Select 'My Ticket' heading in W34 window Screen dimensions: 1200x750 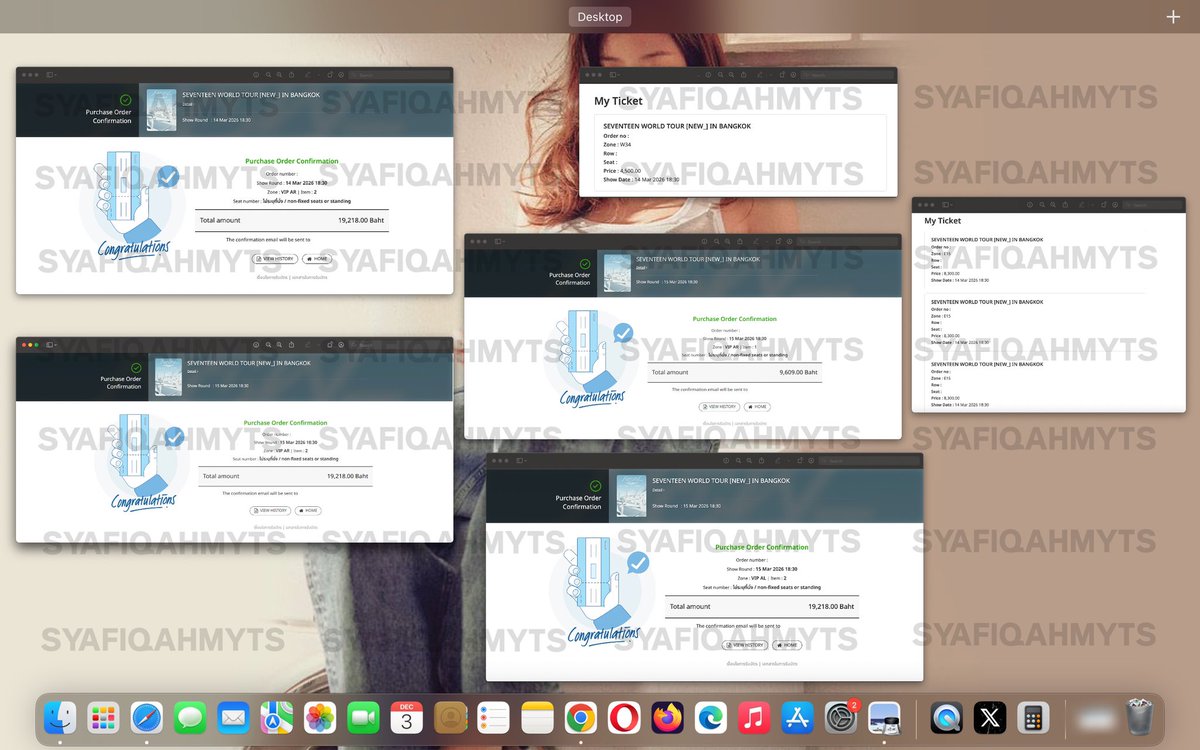click(618, 101)
